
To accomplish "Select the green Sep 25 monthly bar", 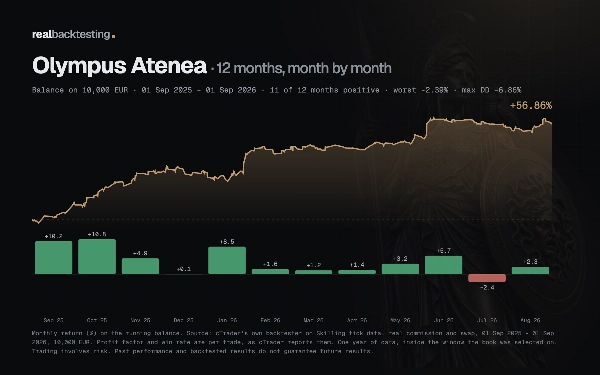I will 54,258.
